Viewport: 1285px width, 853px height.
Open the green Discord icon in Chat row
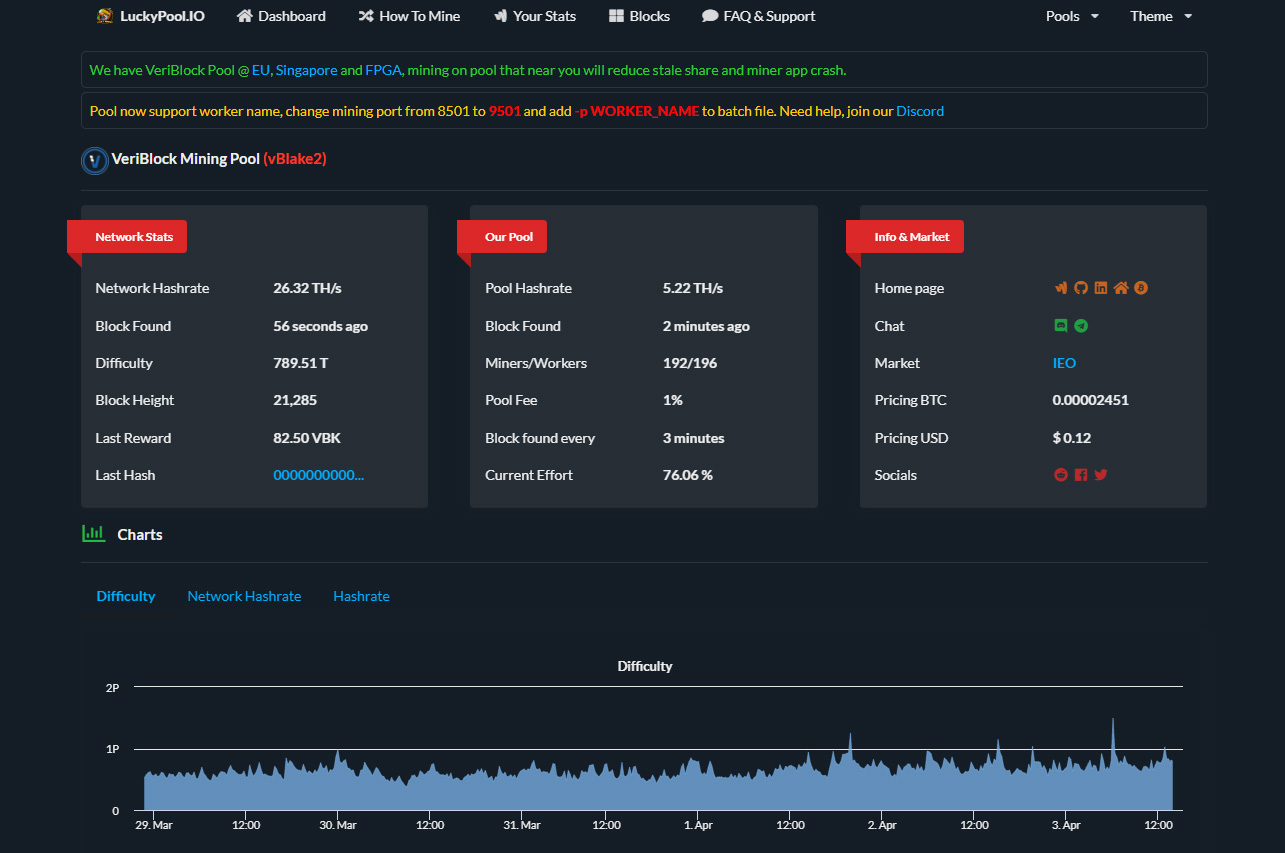pyautogui.click(x=1061, y=326)
